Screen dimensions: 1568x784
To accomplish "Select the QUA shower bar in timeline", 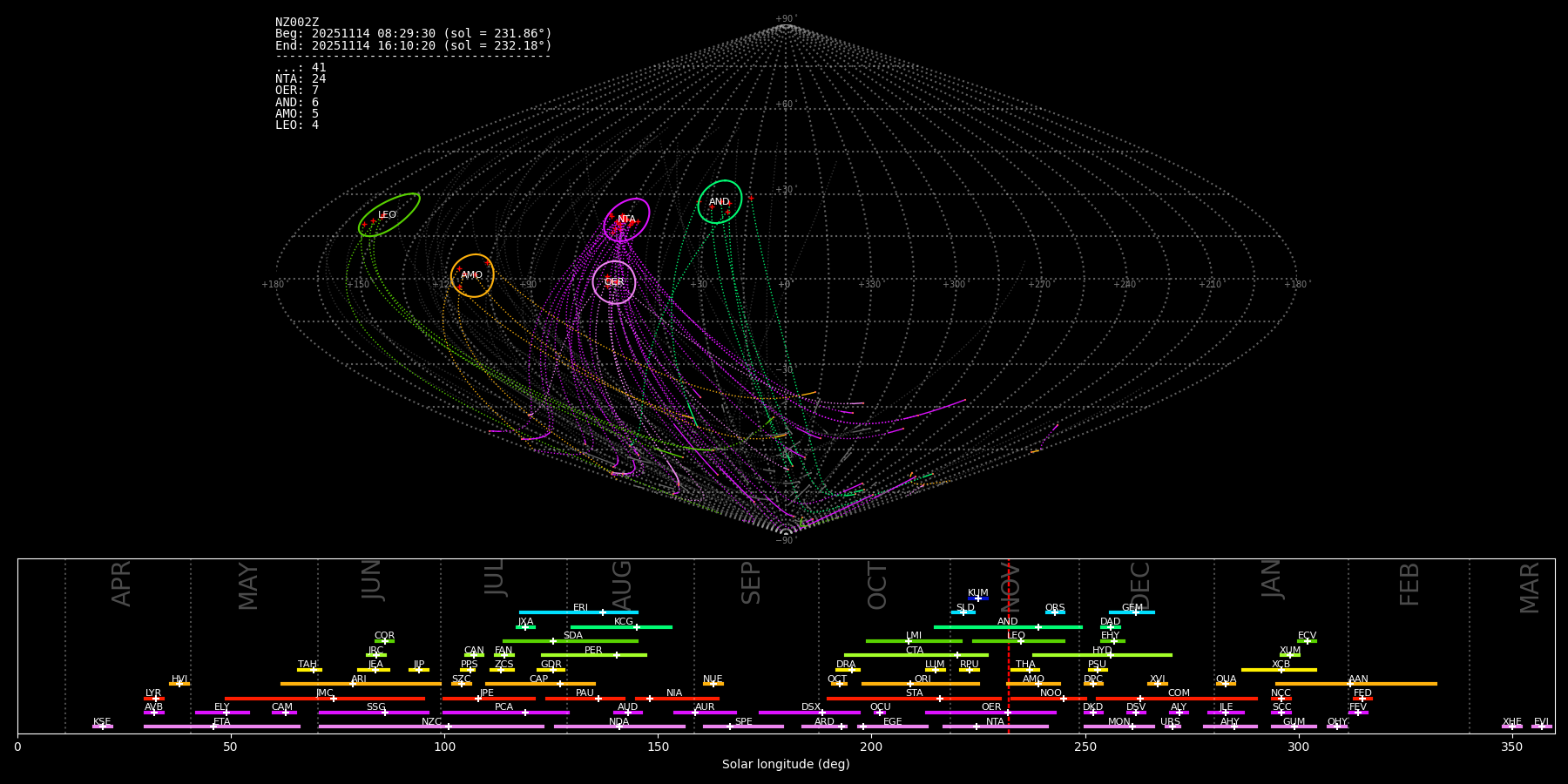I will (x=1226, y=684).
